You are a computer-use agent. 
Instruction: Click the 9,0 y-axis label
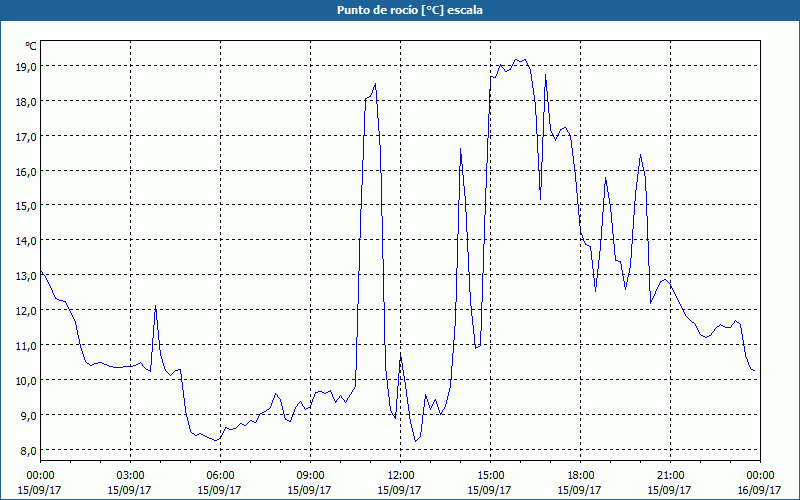(28, 415)
